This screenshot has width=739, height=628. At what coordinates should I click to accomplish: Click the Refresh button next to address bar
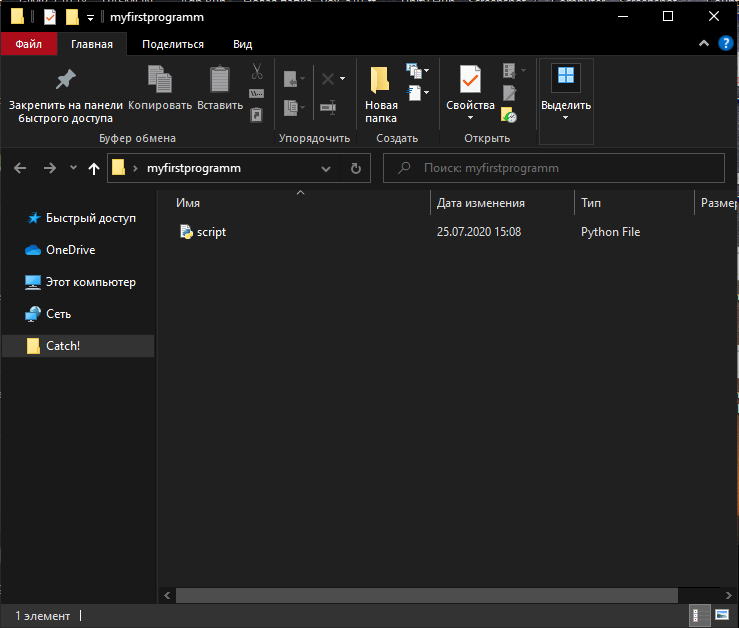(356, 168)
